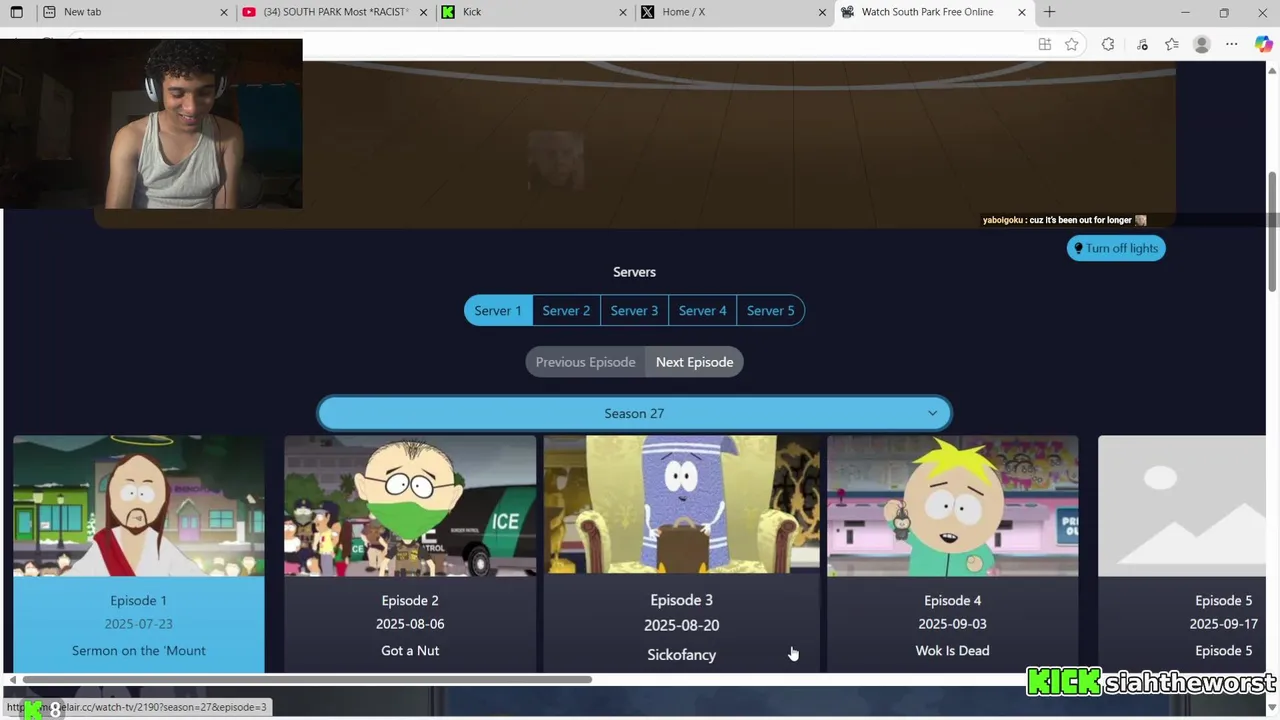Viewport: 1280px width, 720px height.
Task: Go to the Next Episode
Action: pos(695,362)
